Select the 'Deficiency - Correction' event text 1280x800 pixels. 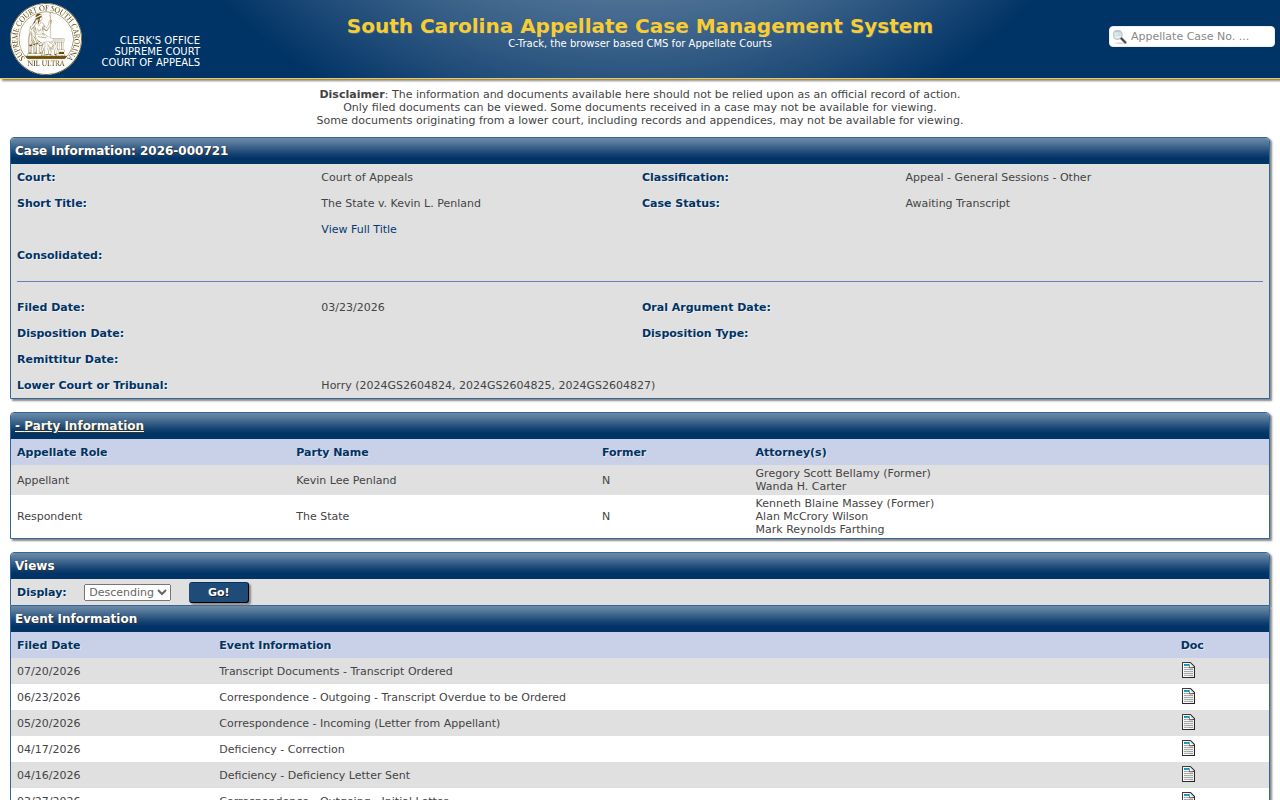282,749
